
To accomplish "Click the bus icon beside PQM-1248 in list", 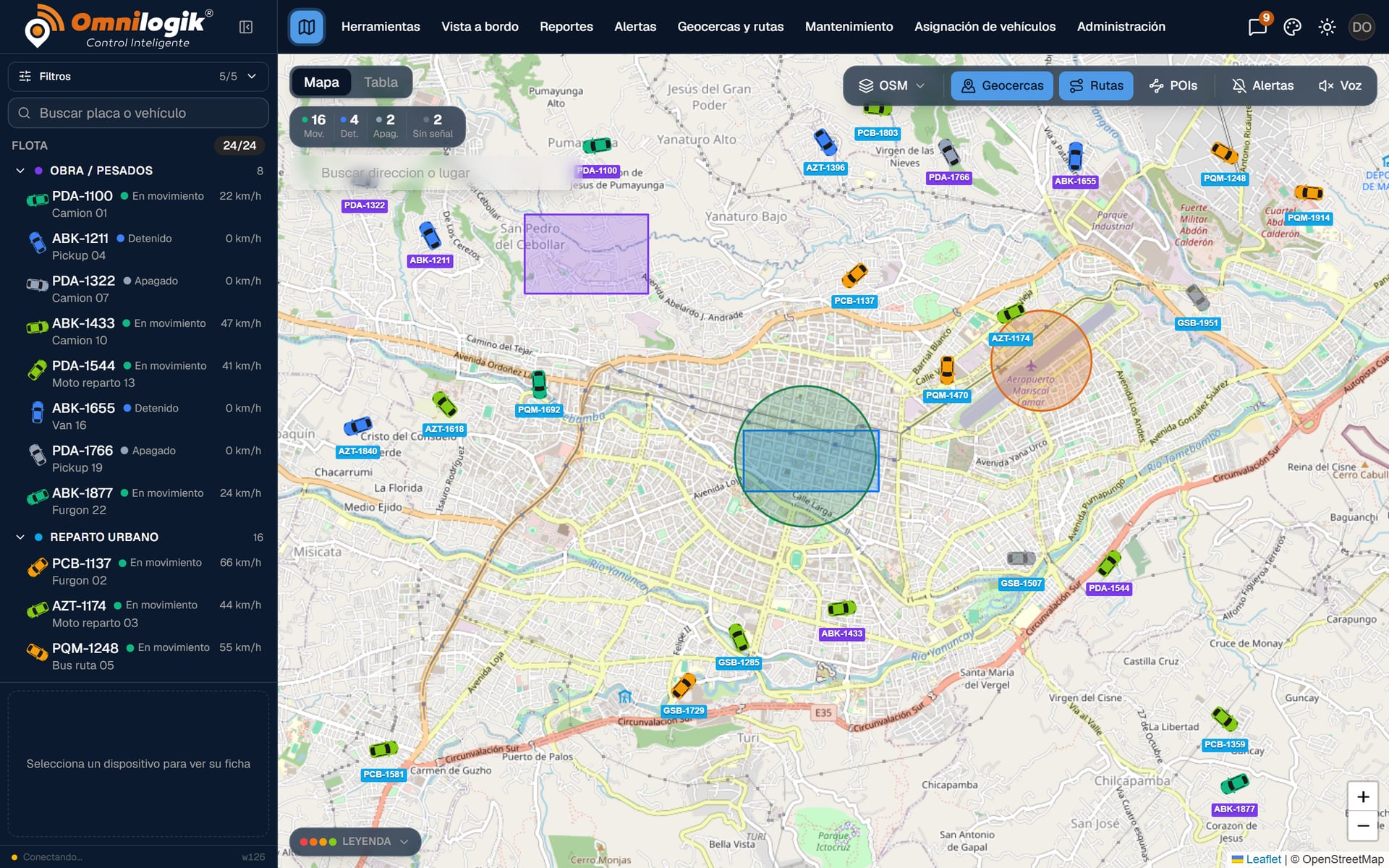I will pyautogui.click(x=37, y=652).
